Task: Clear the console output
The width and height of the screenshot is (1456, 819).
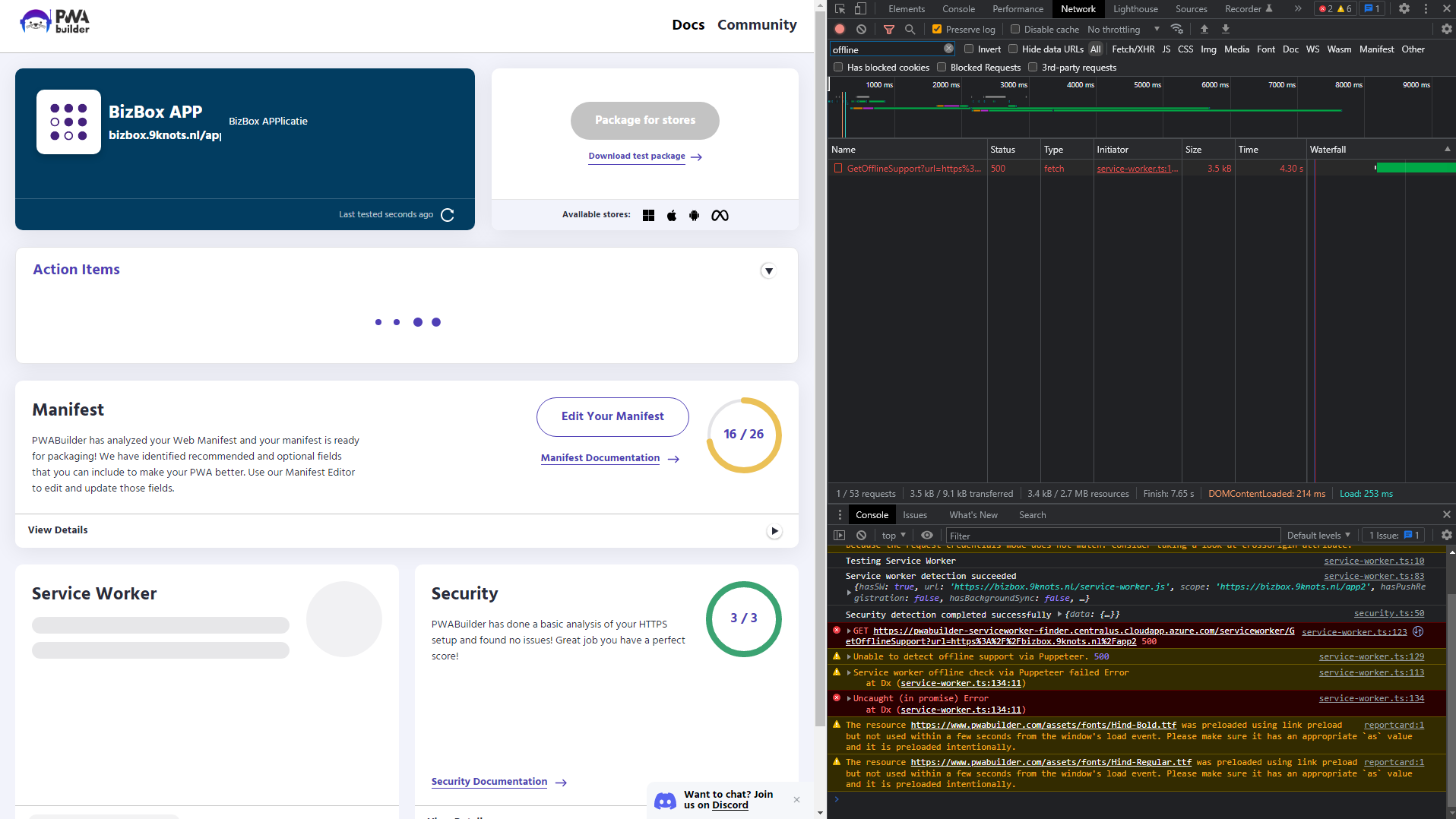Action: (861, 535)
